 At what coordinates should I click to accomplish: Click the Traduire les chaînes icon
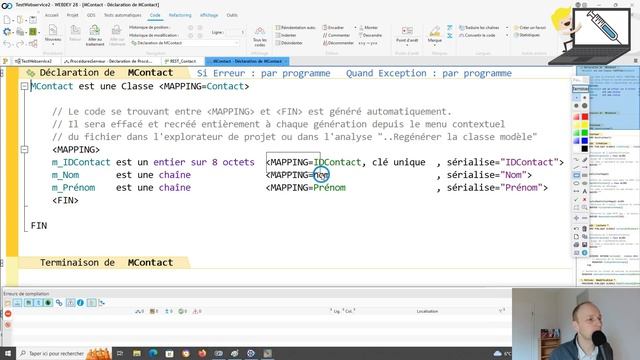click(462, 27)
